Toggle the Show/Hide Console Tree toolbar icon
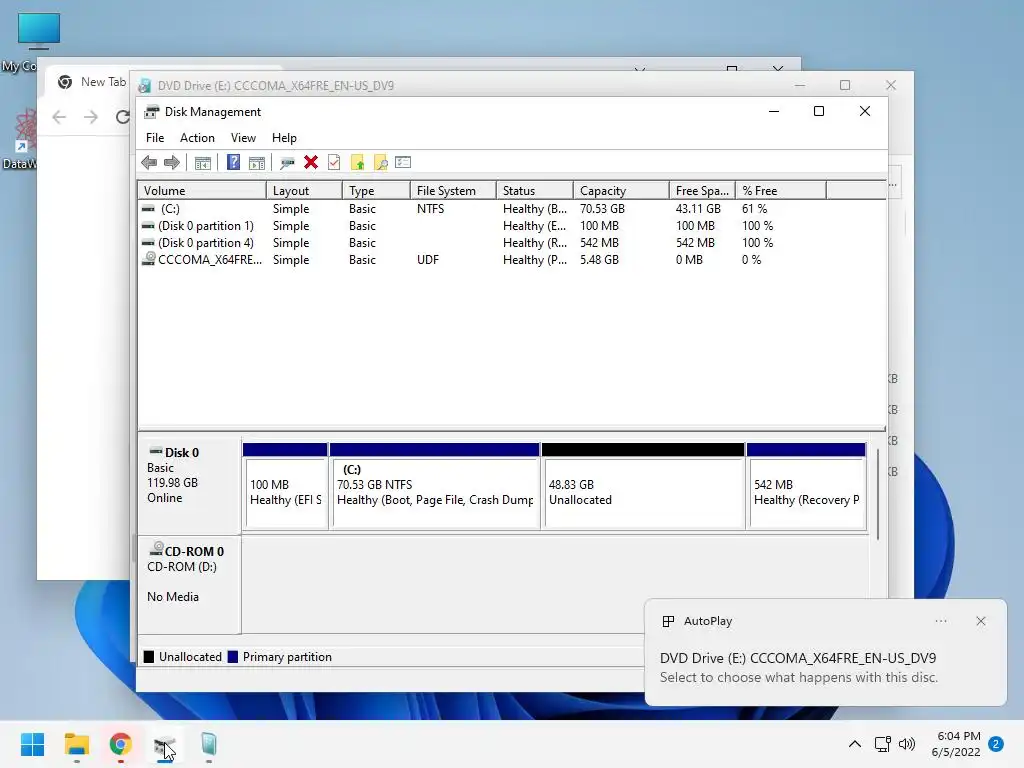This screenshot has height=768, width=1024. coord(202,163)
